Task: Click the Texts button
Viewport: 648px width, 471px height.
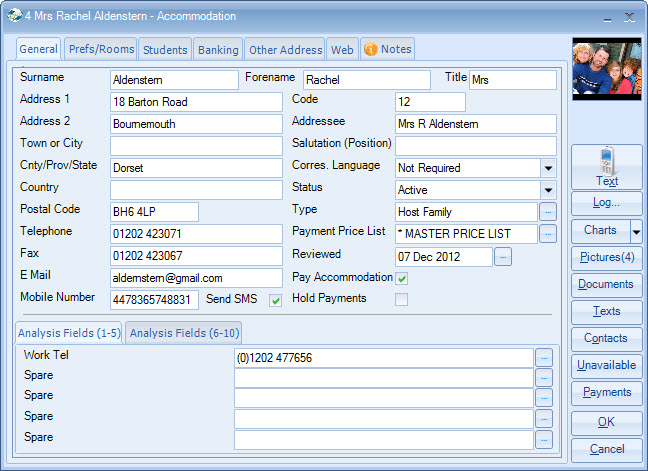Action: click(607, 311)
